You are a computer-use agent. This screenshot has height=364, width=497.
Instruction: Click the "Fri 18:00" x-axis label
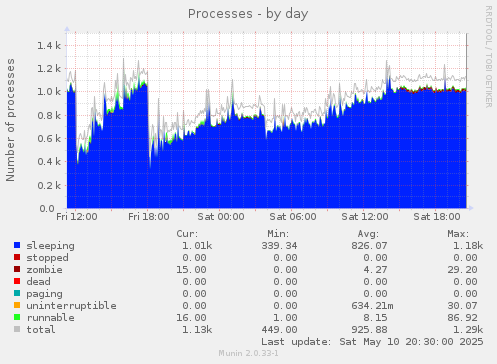tap(149, 217)
